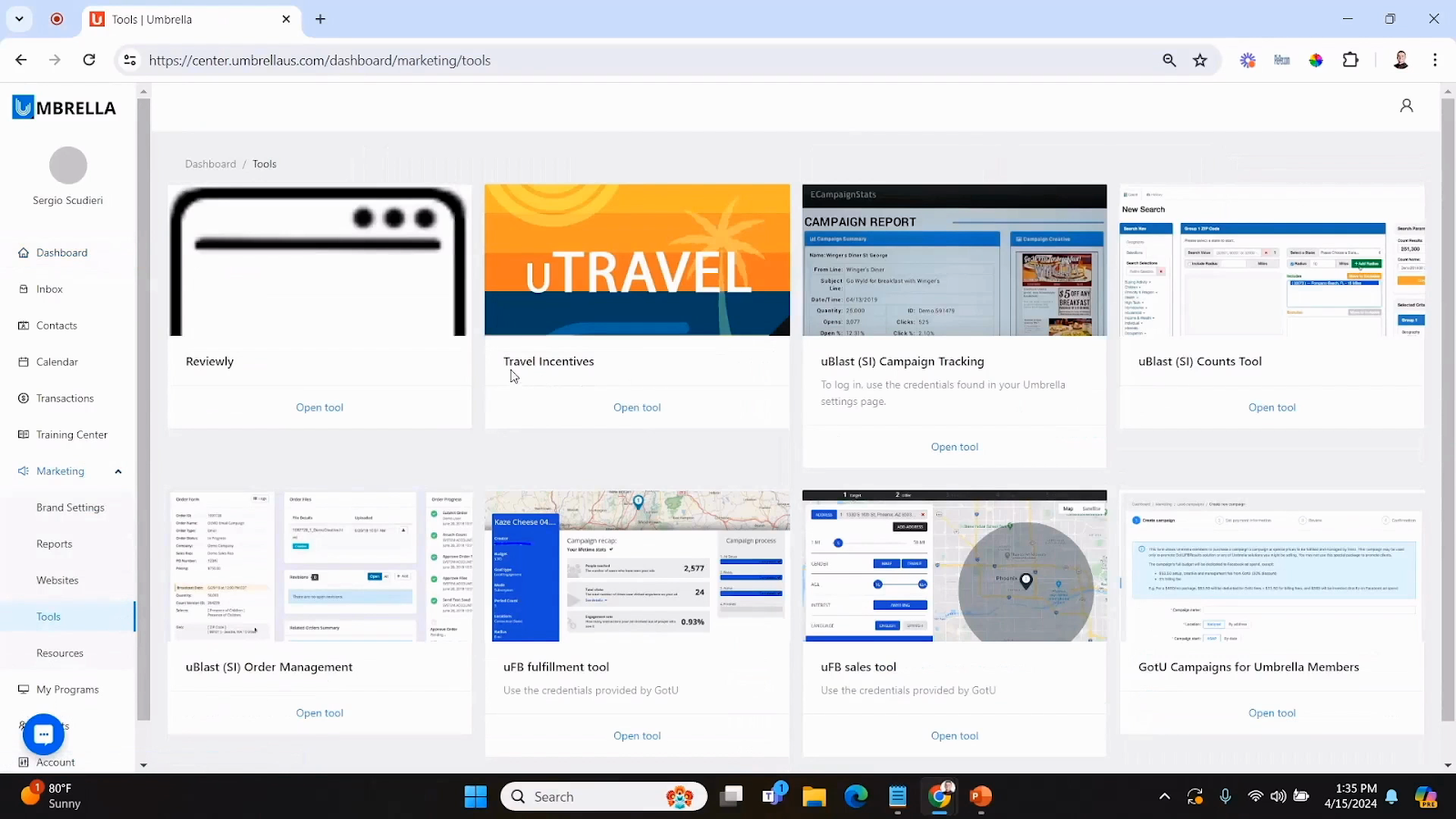Click the Windows taskbar Search box
This screenshot has height=819, width=1456.
tap(603, 797)
